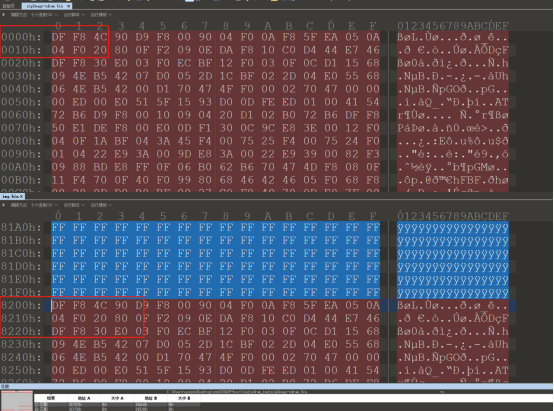Select byte 1C in row 8230h
The width and height of the screenshot is (554, 411).
pos(226,344)
